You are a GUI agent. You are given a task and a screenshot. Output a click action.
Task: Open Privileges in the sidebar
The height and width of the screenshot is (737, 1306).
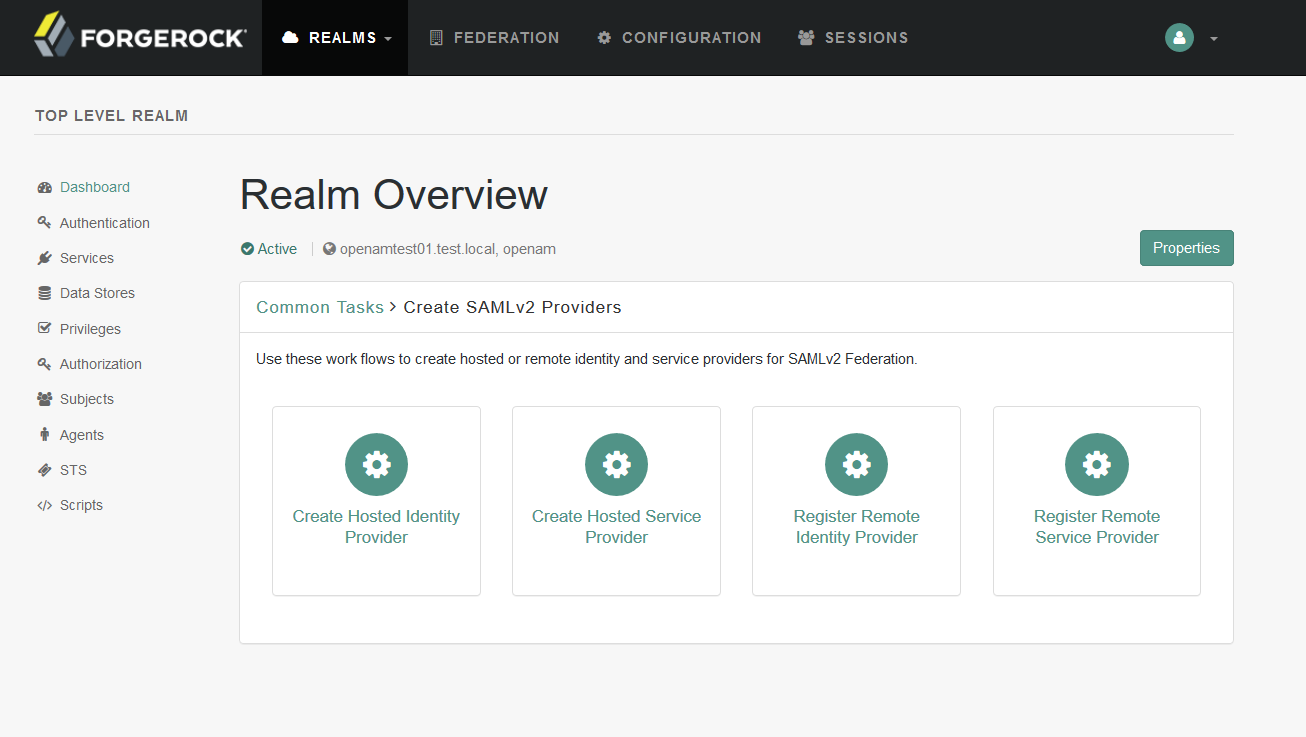pos(90,329)
